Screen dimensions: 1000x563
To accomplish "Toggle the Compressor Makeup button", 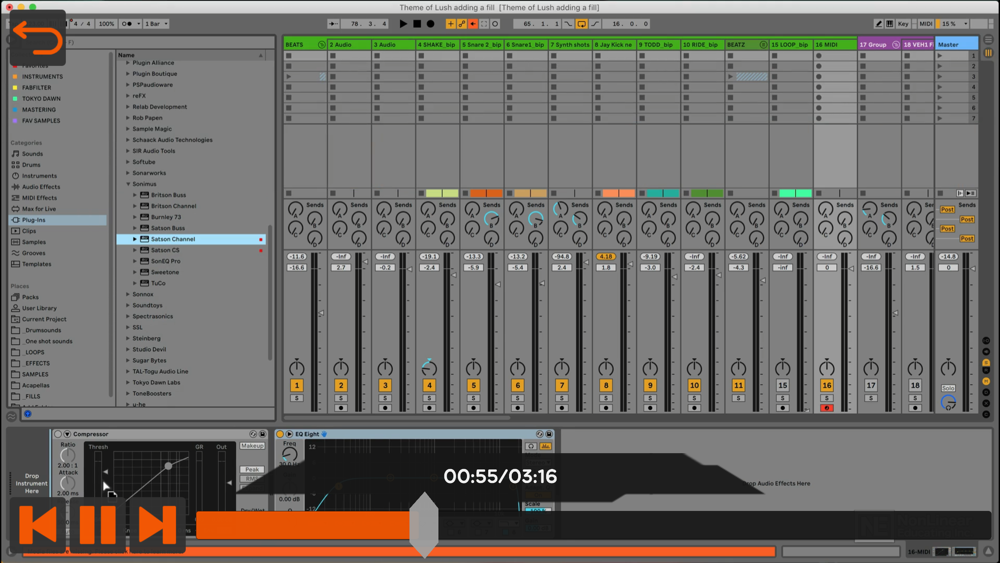I will click(x=252, y=446).
